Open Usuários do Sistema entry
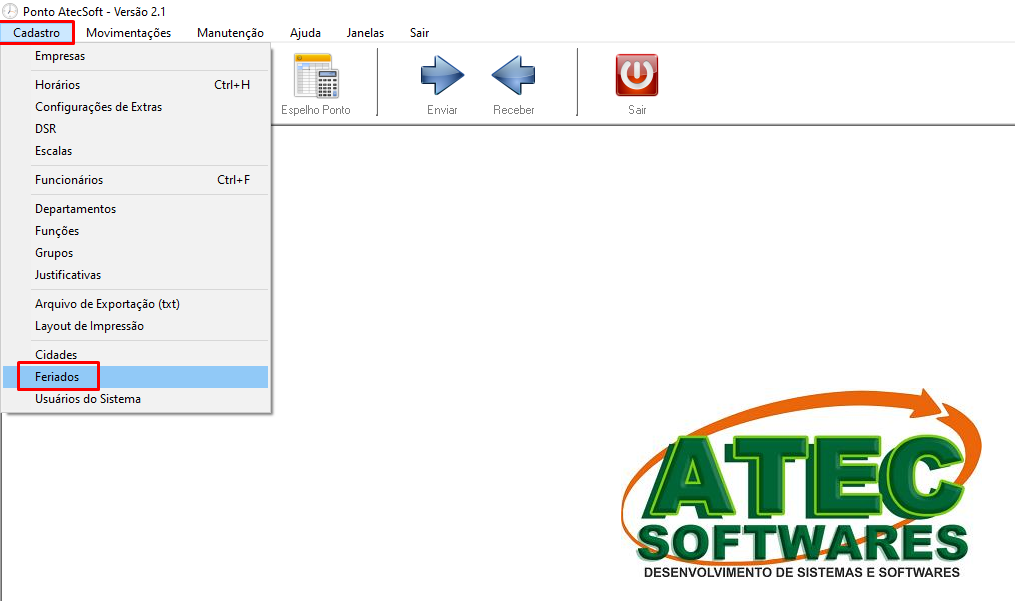Viewport: 1015px width, 601px height. point(135,399)
